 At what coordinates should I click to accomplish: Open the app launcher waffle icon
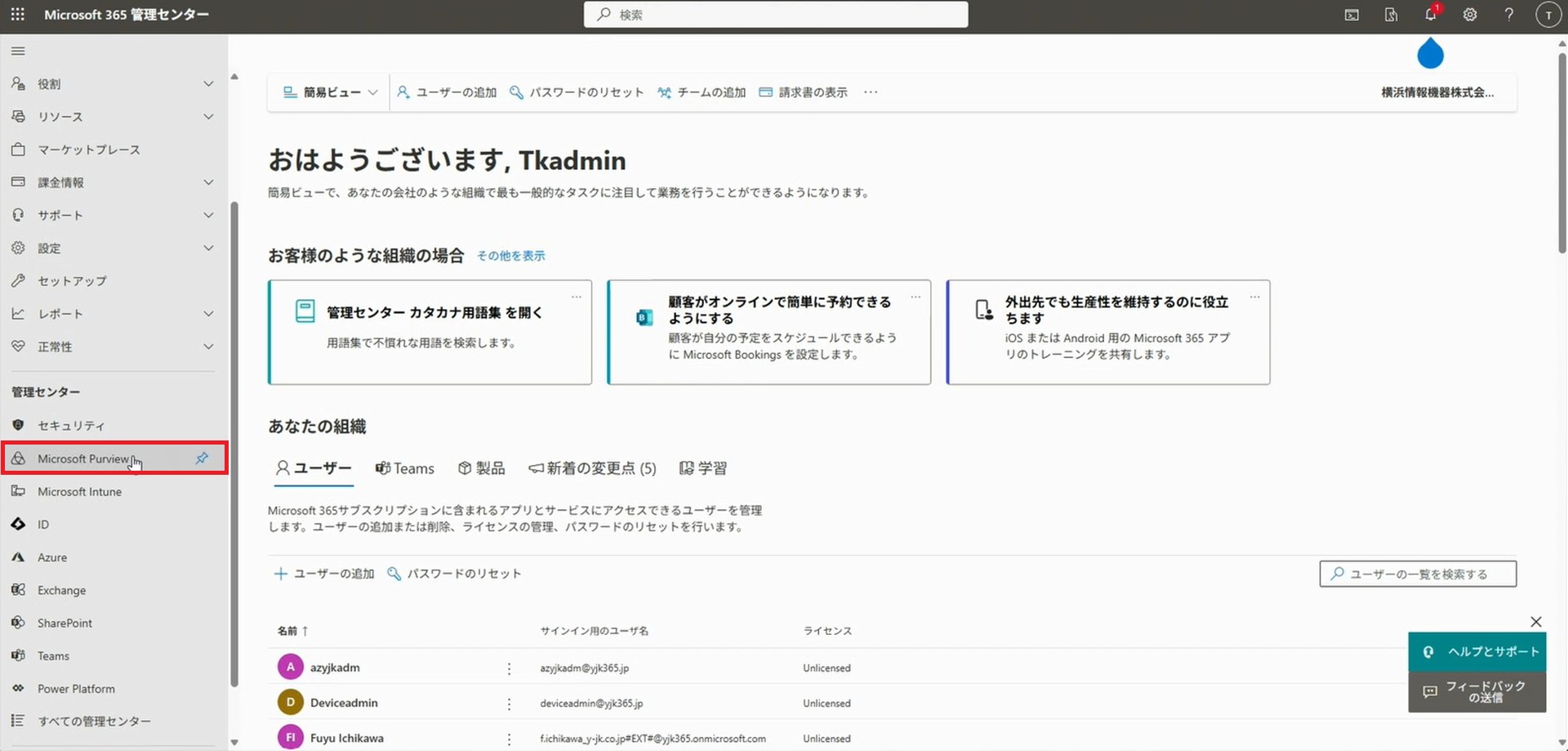[x=17, y=15]
